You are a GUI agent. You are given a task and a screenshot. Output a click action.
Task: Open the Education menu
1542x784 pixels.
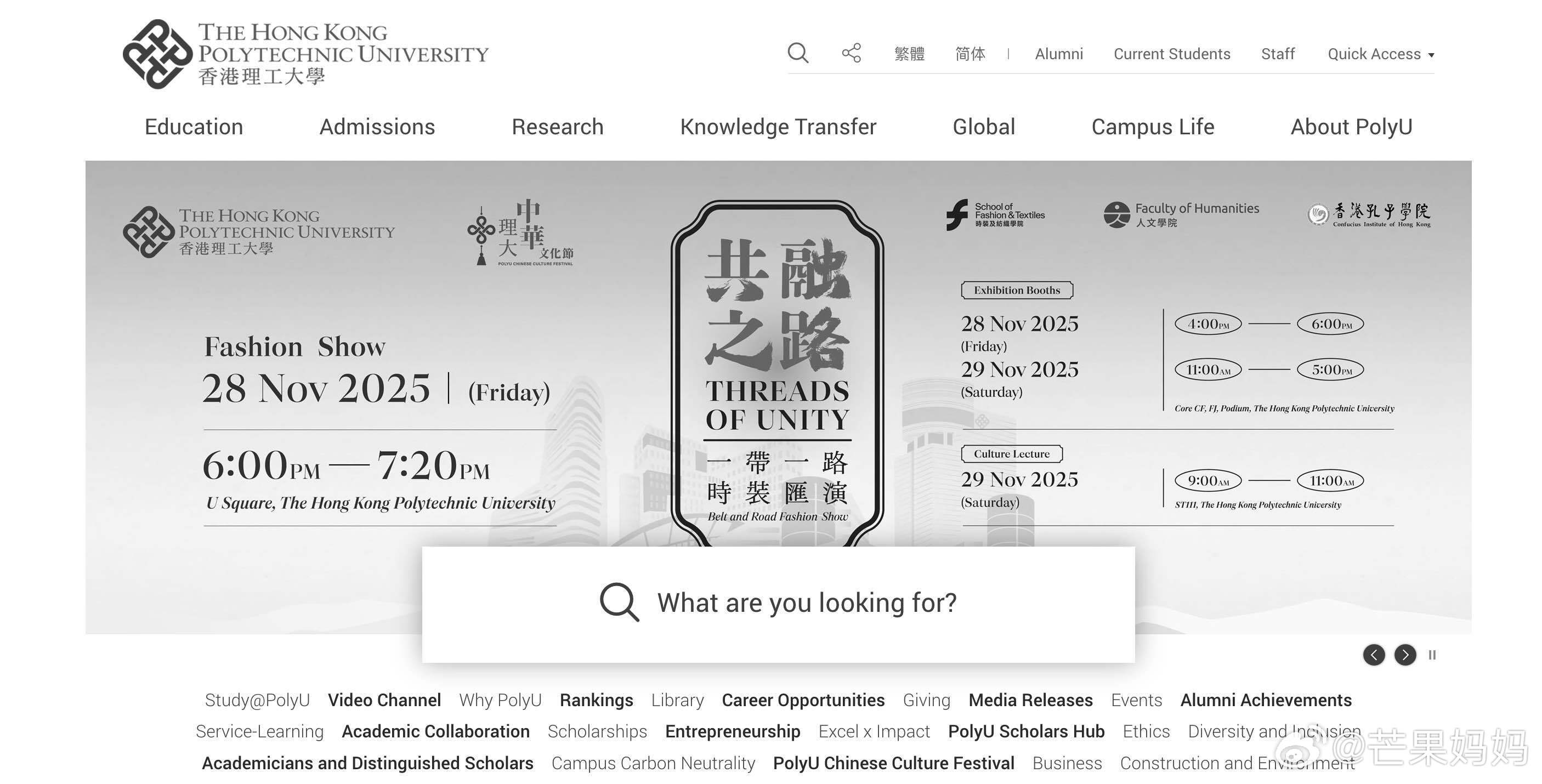194,127
